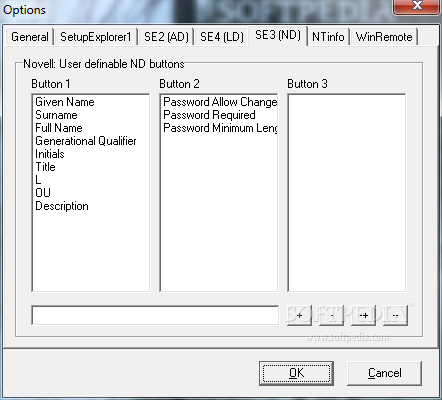442x400 pixels.
Task: Pick Initials in Button 1 list
Action: click(50, 154)
